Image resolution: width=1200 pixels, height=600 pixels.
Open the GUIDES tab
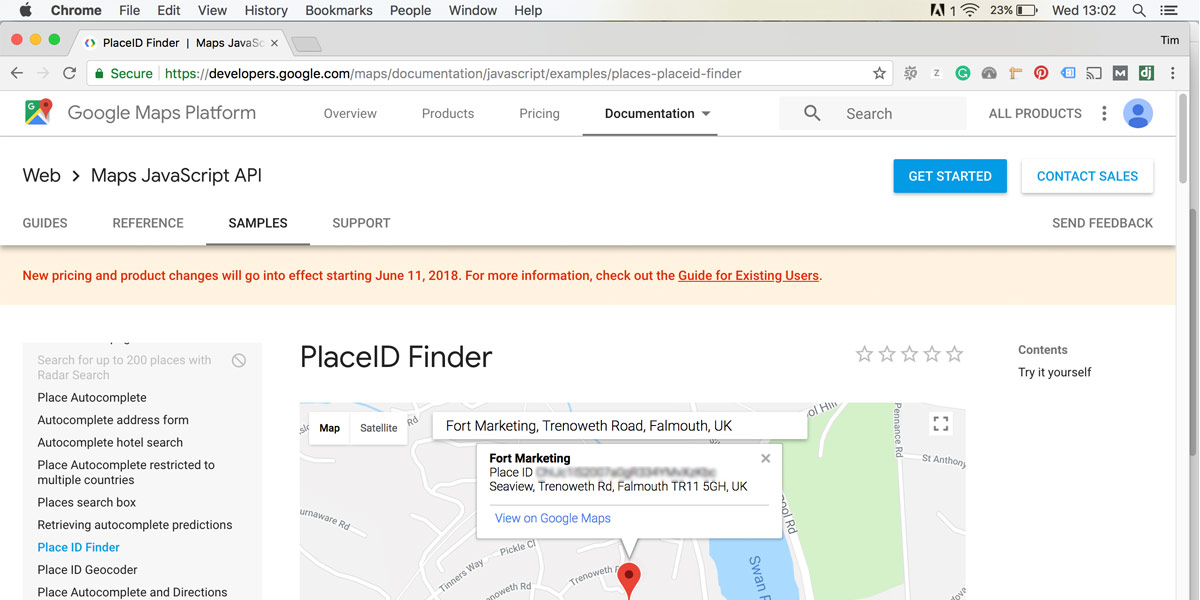[45, 223]
